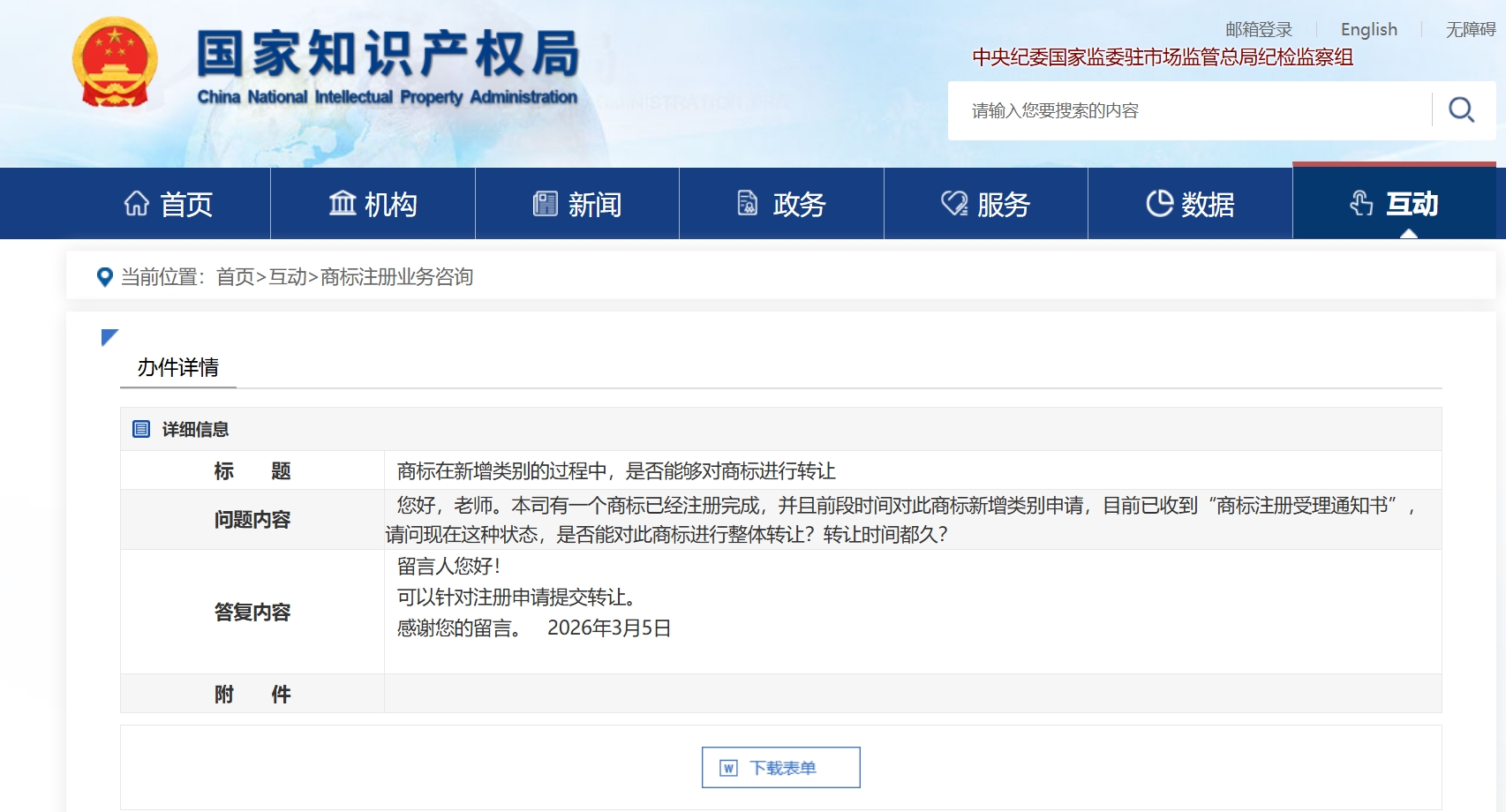
Task: Click the Word file icon on download button
Action: coord(728,768)
